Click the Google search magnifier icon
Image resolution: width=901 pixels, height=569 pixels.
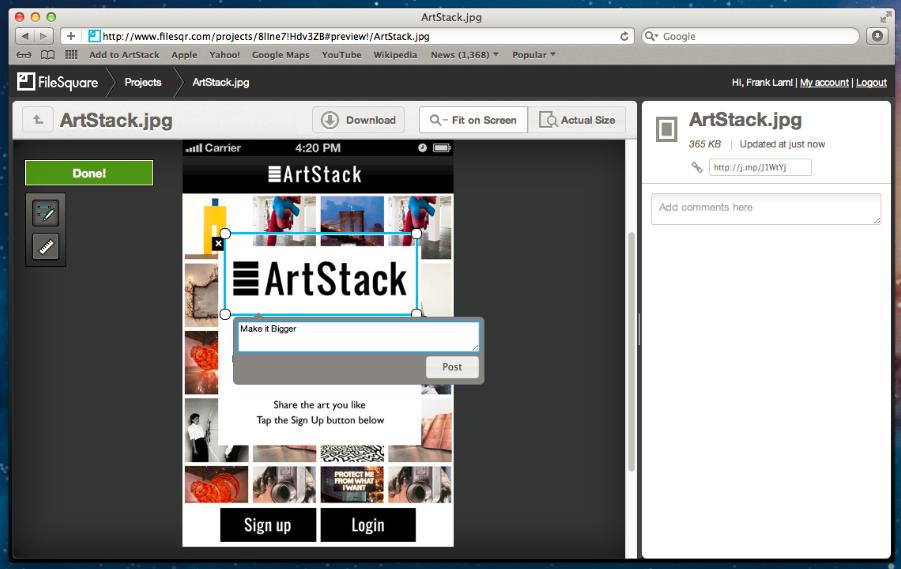[x=651, y=36]
